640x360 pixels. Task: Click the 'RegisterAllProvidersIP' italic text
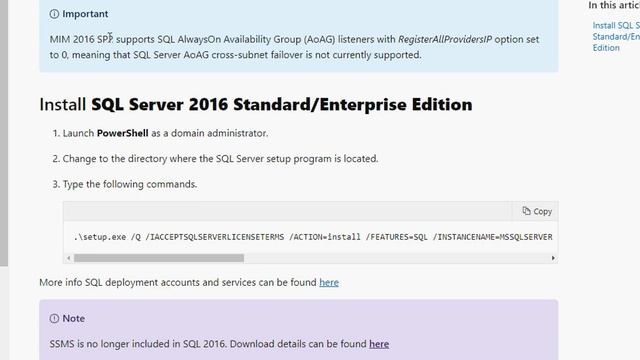445,40
